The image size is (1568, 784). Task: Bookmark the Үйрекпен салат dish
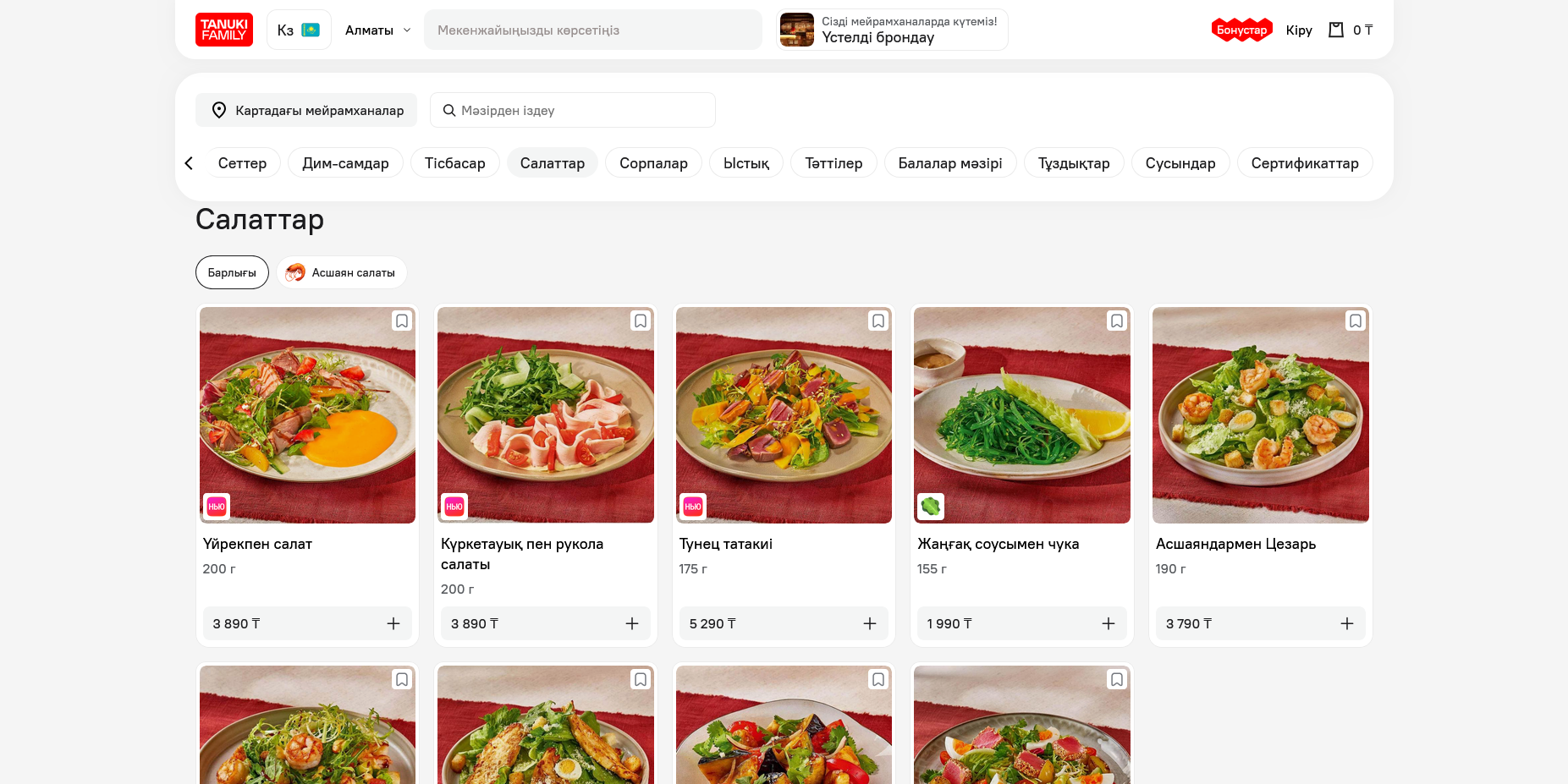tap(402, 321)
